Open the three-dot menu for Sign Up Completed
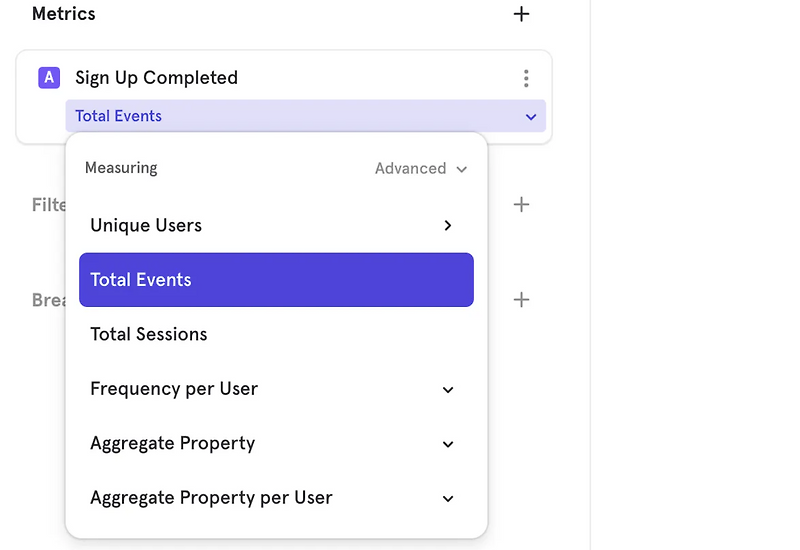800x550 pixels. [x=526, y=78]
